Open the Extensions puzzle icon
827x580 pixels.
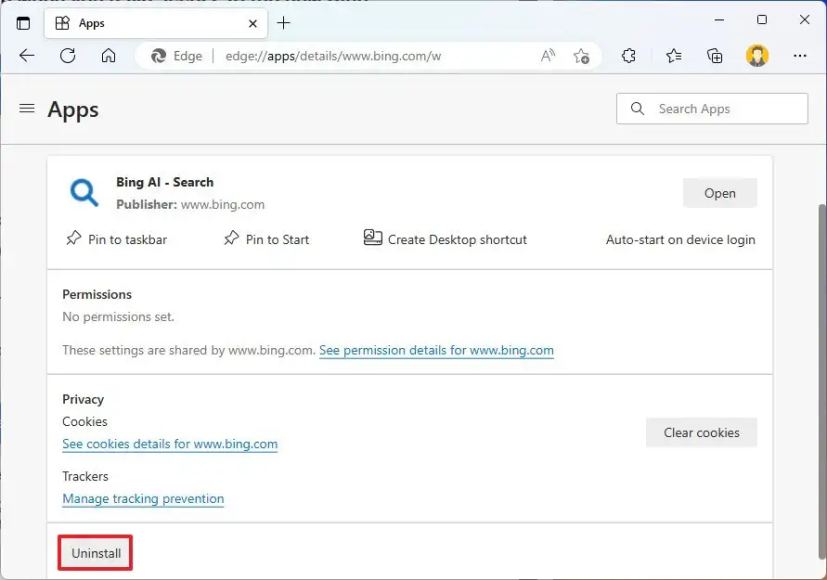point(628,56)
